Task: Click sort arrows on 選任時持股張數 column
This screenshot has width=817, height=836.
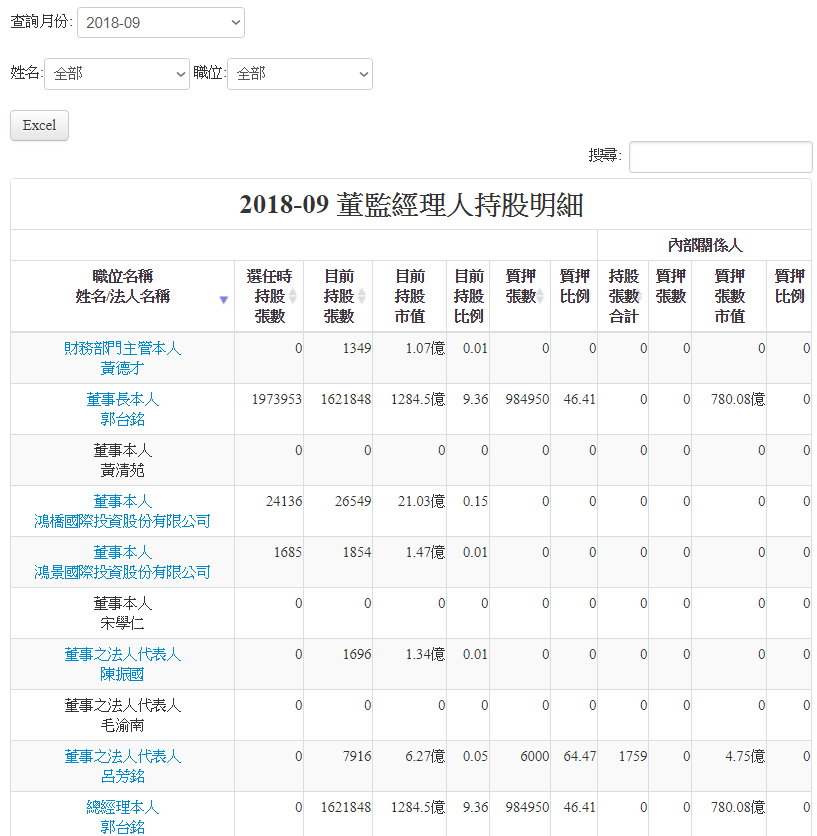Action: (293, 297)
